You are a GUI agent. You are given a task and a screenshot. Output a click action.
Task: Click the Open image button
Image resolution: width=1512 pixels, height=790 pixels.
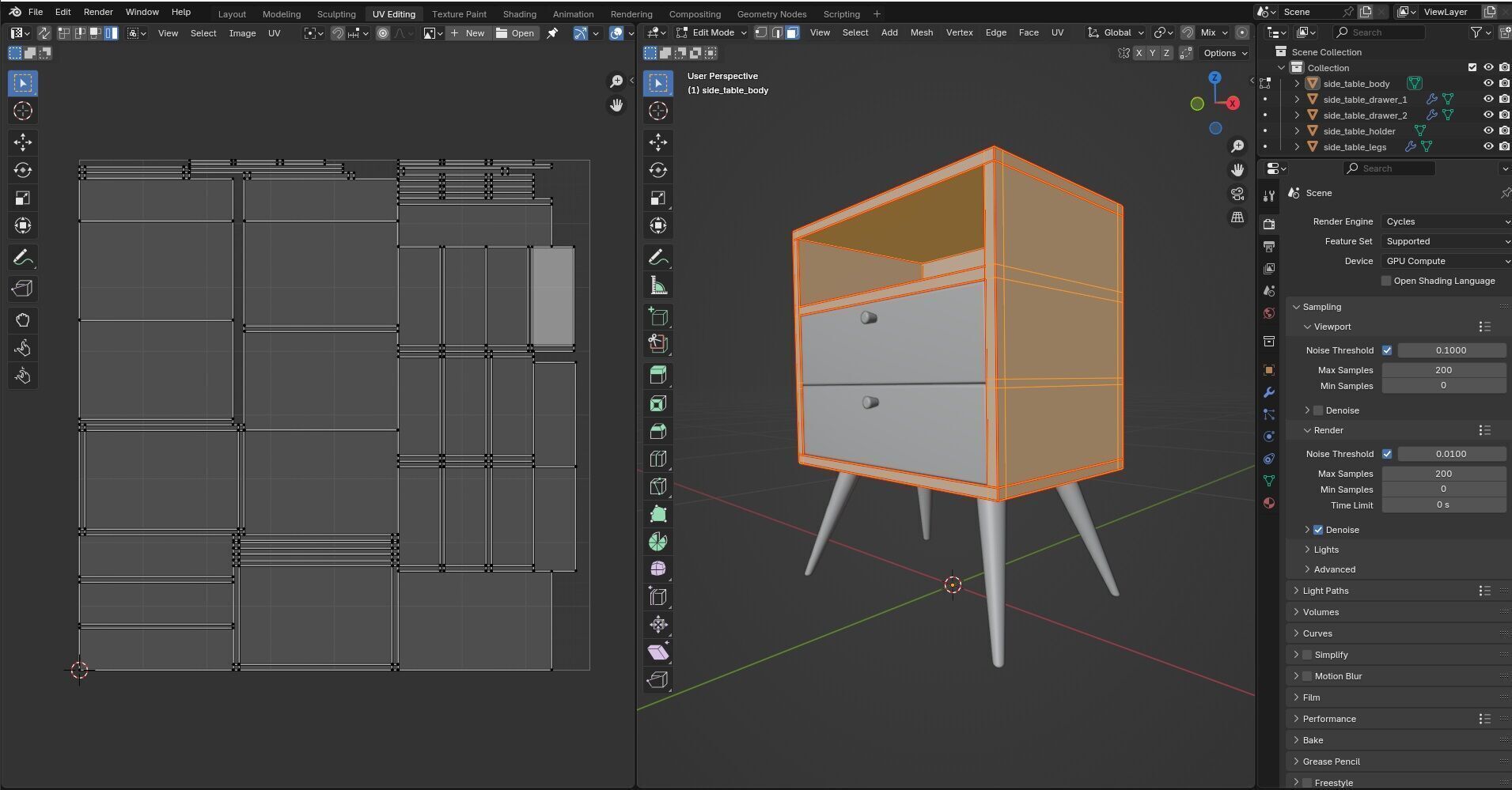click(x=515, y=33)
